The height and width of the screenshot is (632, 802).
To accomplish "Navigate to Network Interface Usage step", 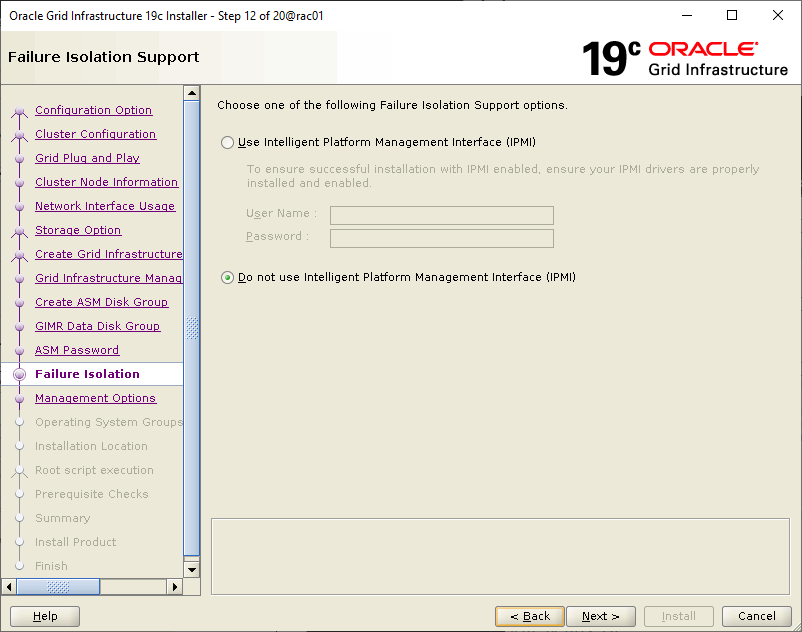I will (104, 207).
